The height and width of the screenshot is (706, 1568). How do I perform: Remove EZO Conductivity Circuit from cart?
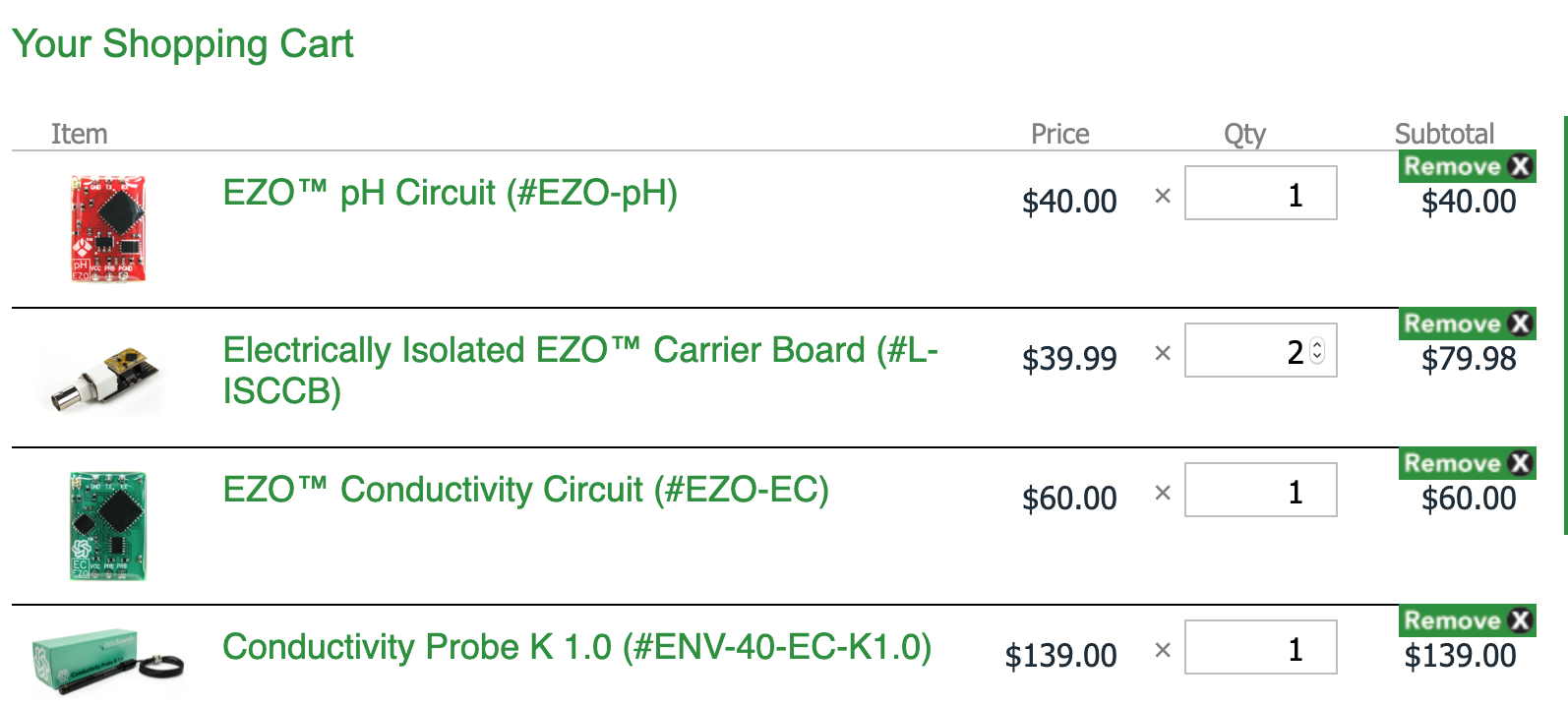click(x=1467, y=463)
